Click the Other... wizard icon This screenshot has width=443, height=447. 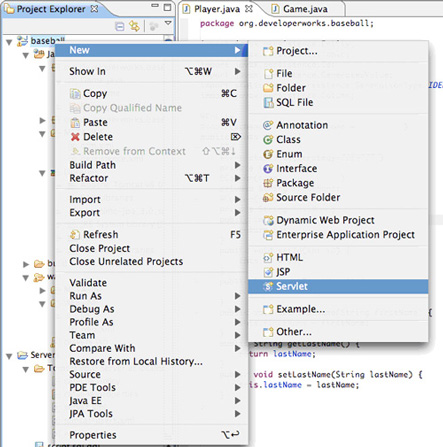[x=268, y=332]
